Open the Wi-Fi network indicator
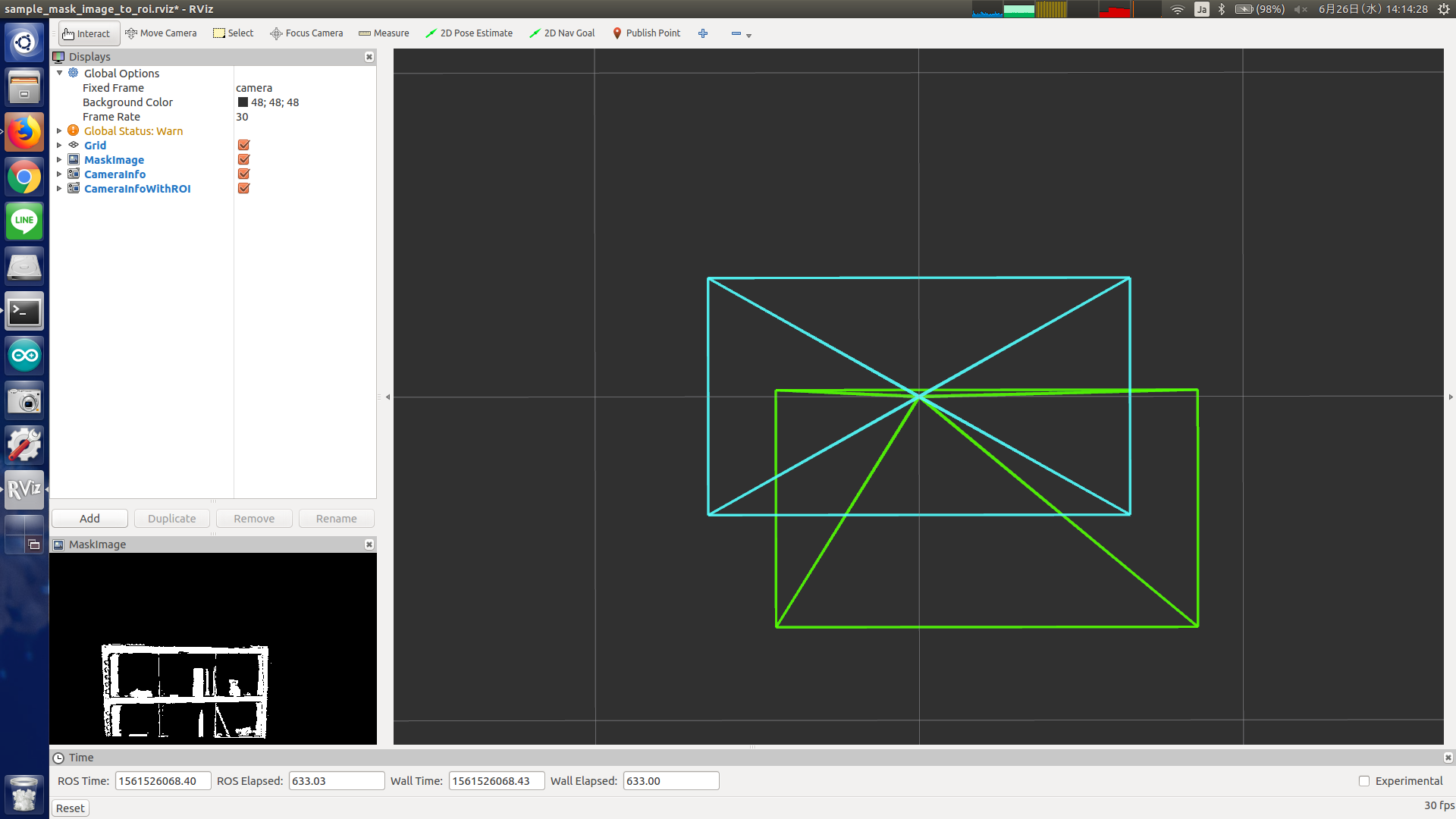Image resolution: width=1456 pixels, height=819 pixels. coord(1177,9)
